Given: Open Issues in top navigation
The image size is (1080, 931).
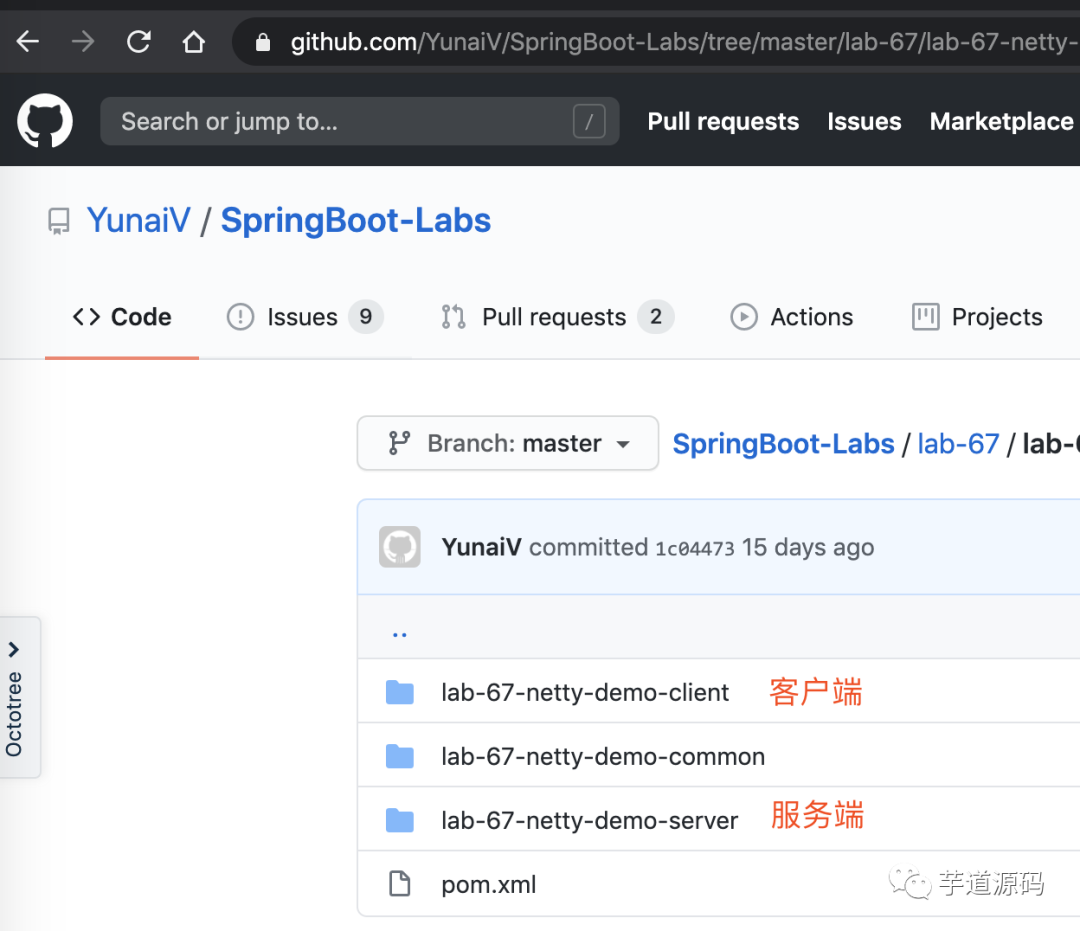Looking at the screenshot, I should 864,121.
